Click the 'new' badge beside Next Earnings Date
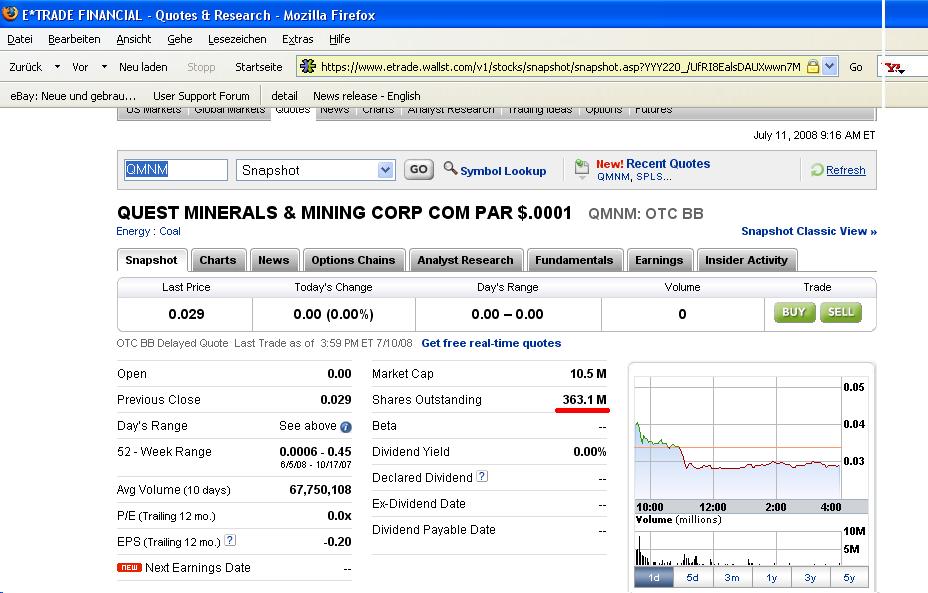928x593 pixels. coord(129,567)
